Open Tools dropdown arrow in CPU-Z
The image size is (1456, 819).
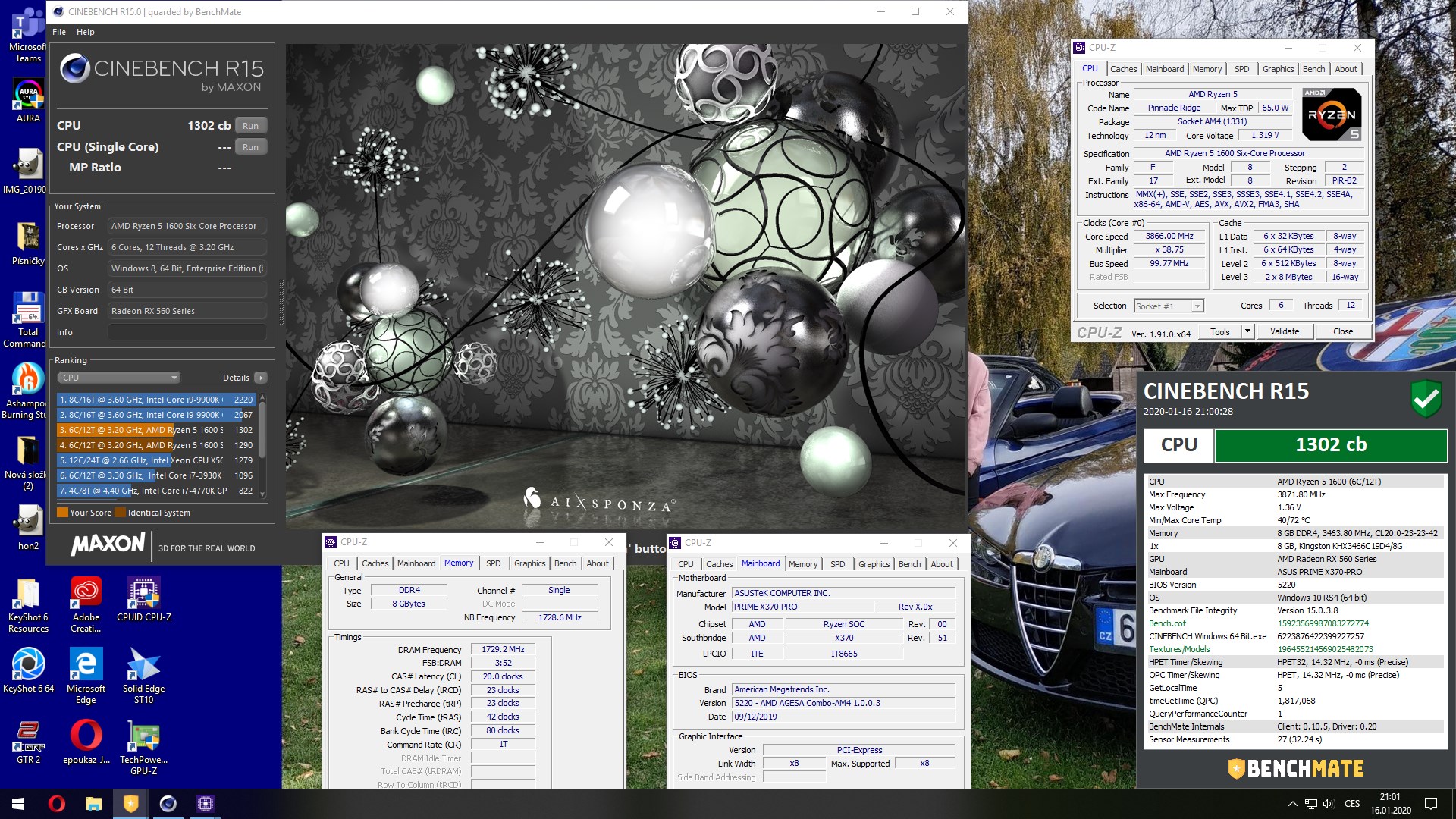point(1247,331)
